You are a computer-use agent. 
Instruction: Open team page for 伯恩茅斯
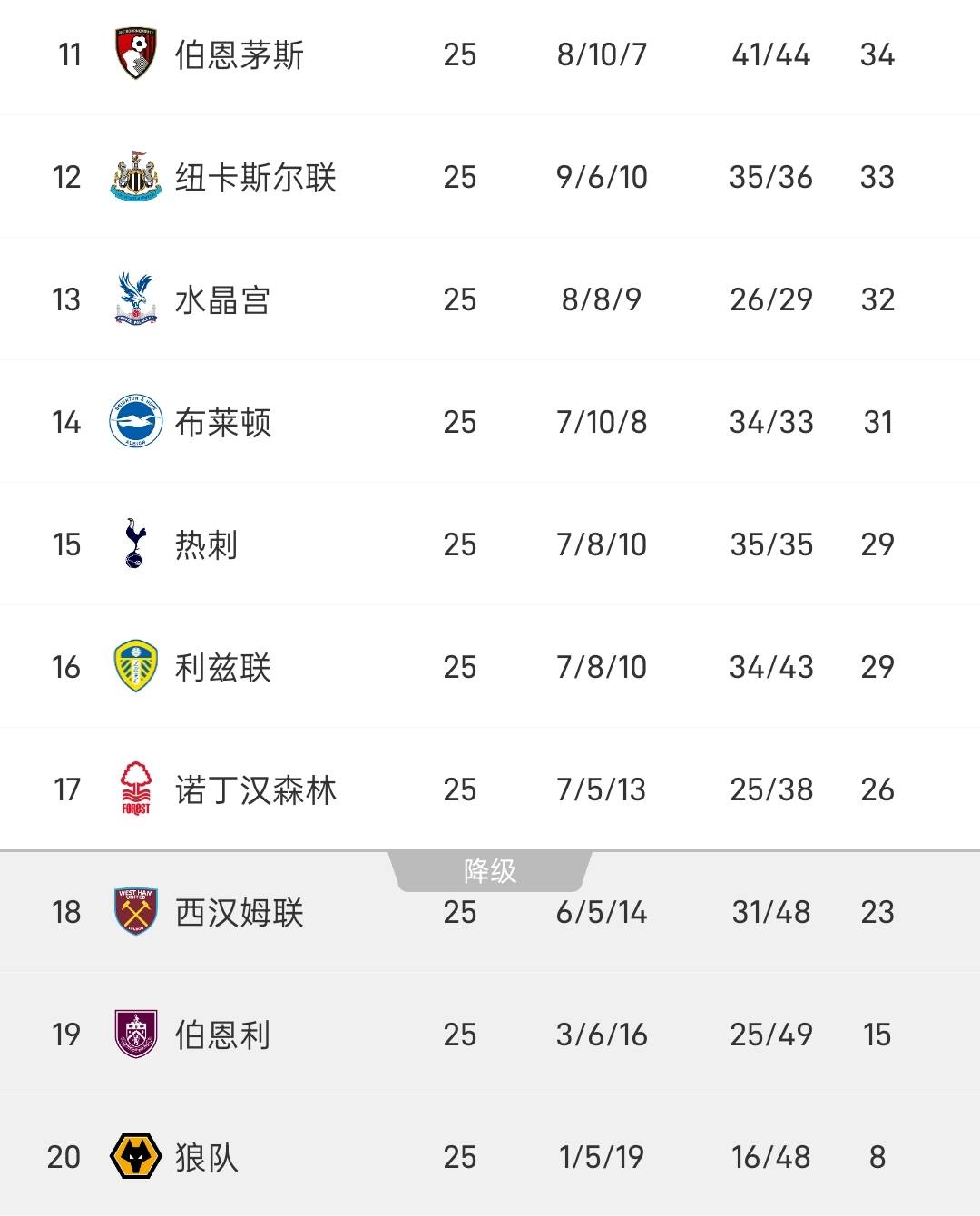point(239,55)
